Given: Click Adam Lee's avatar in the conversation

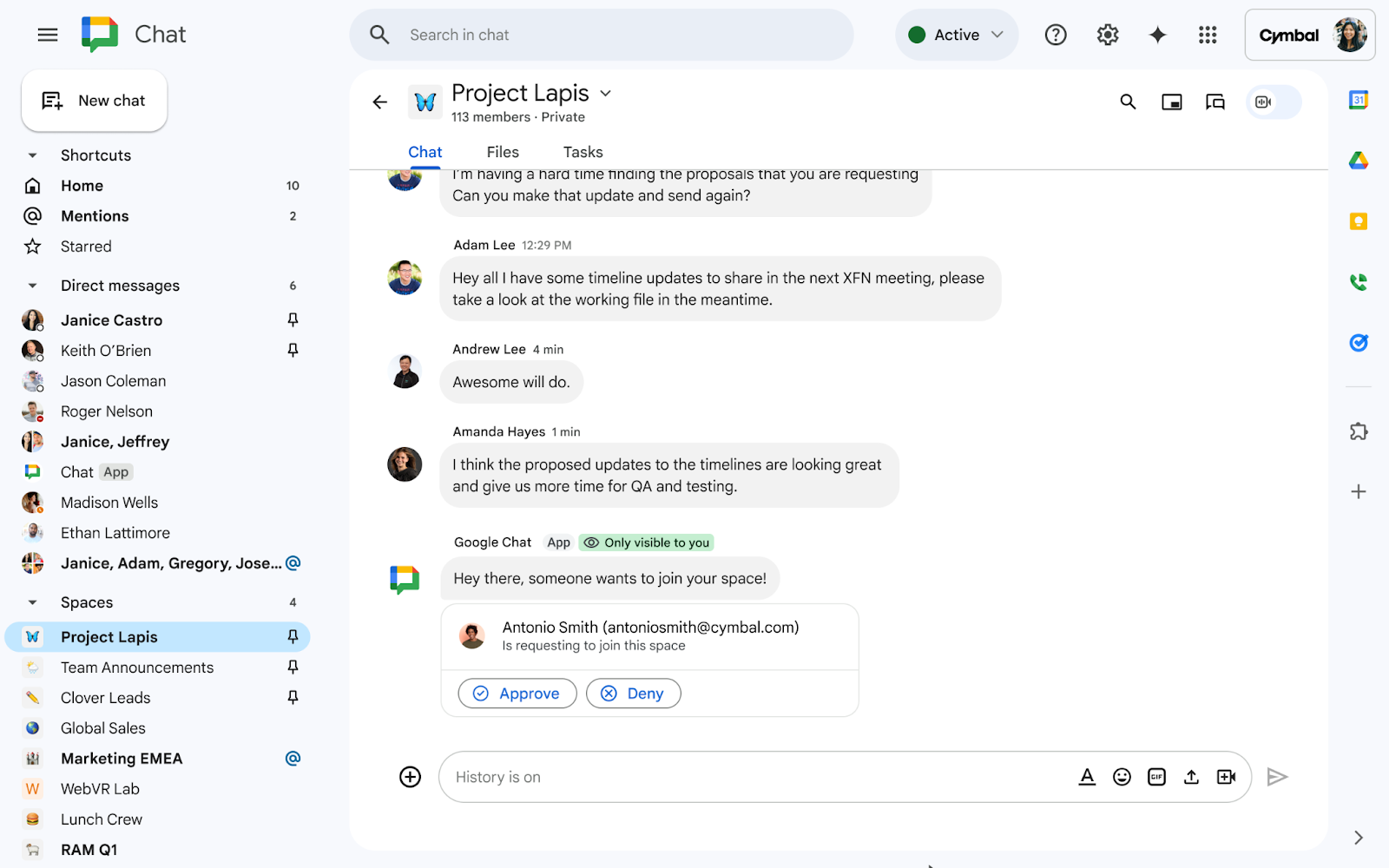Looking at the screenshot, I should coord(405,278).
